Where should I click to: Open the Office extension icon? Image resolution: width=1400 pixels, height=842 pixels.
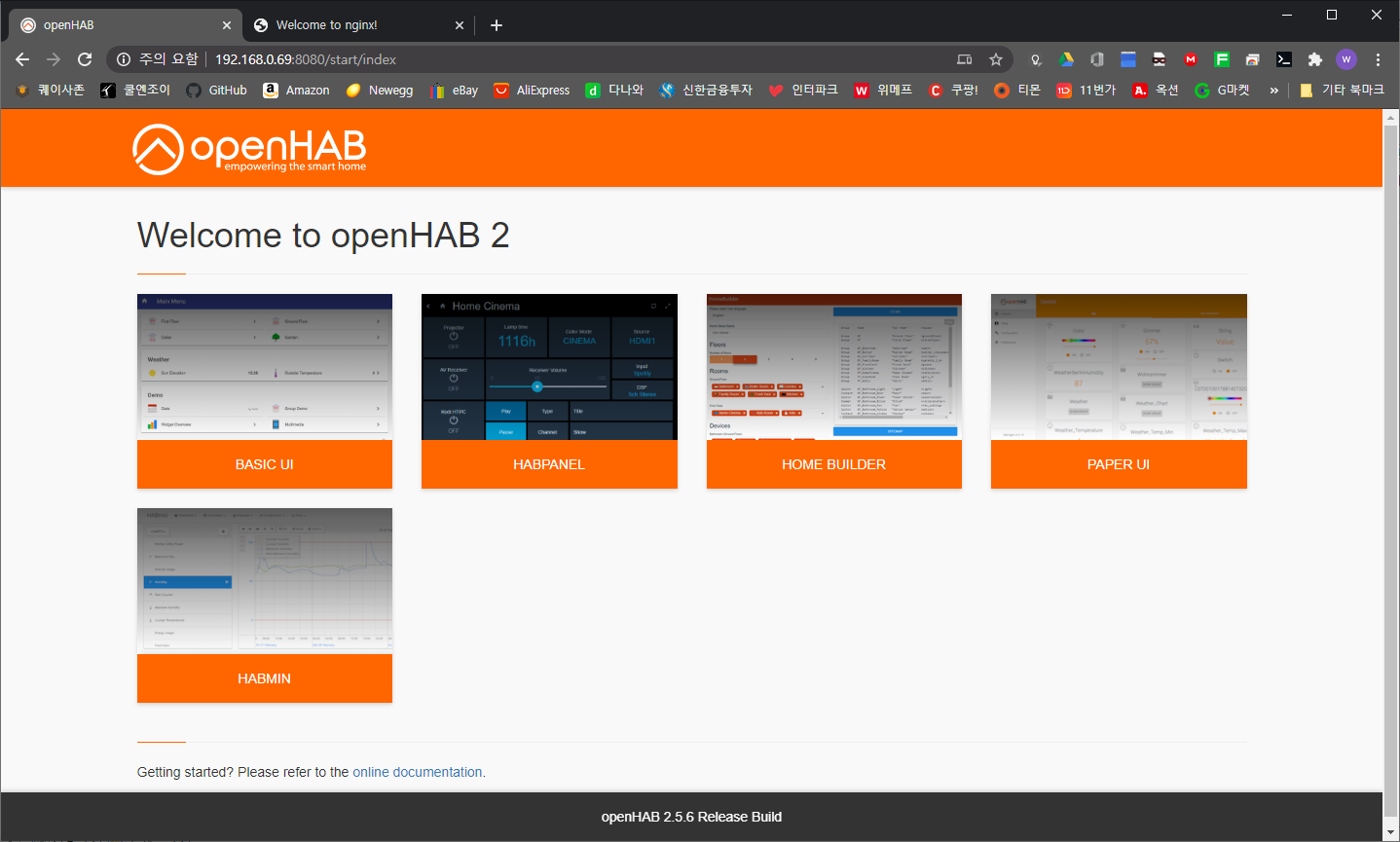[1097, 59]
